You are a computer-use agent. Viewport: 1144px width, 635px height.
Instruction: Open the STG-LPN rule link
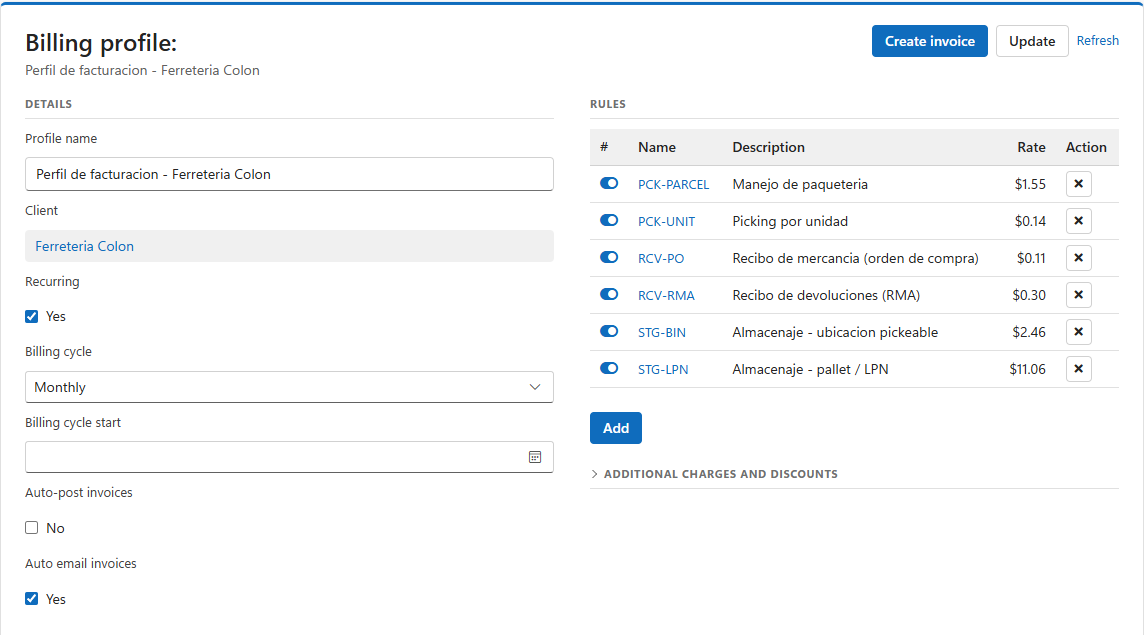tap(663, 370)
